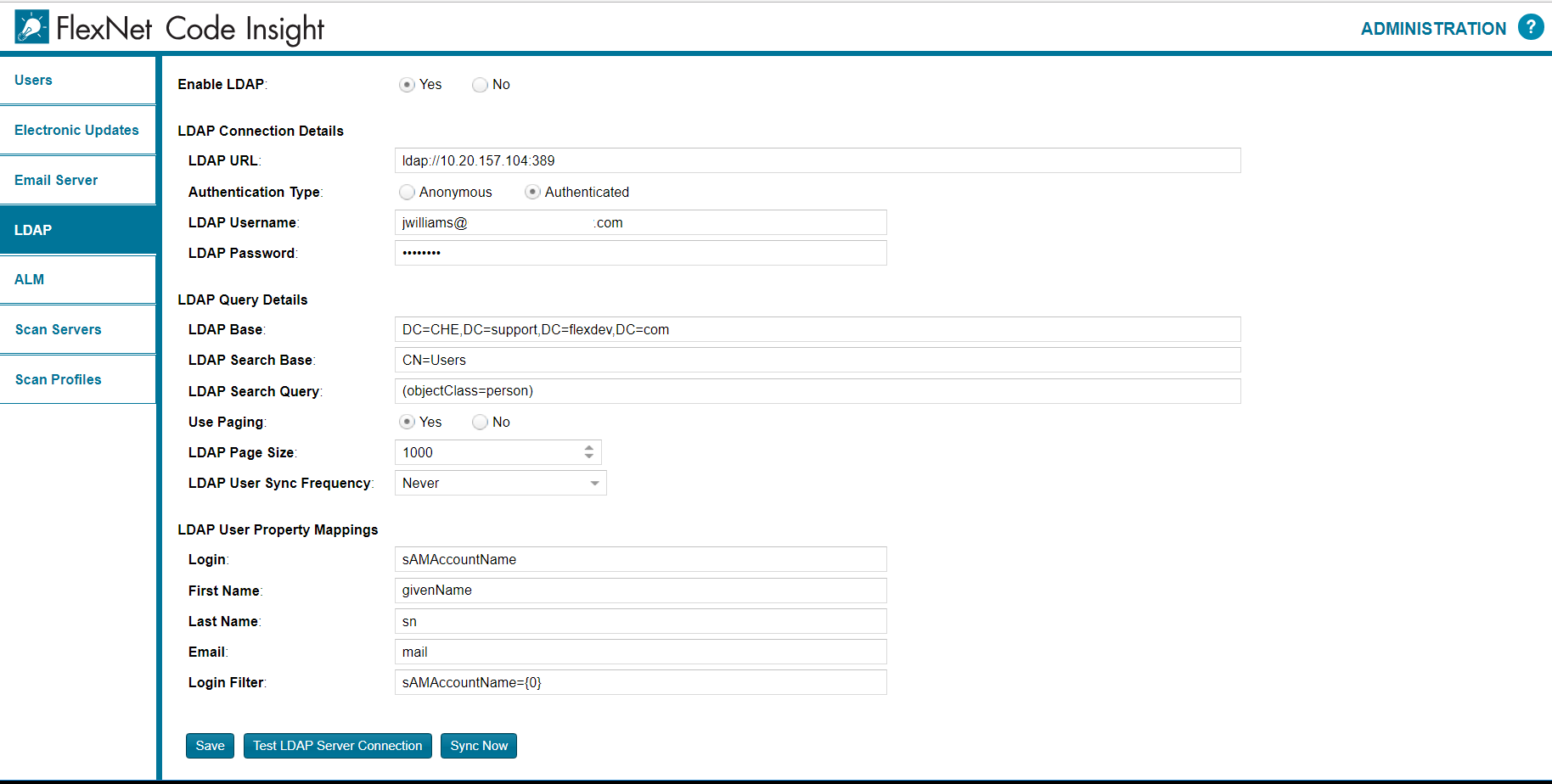This screenshot has width=1552, height=784.
Task: Open the ALM sidebar tab
Action: 78,280
